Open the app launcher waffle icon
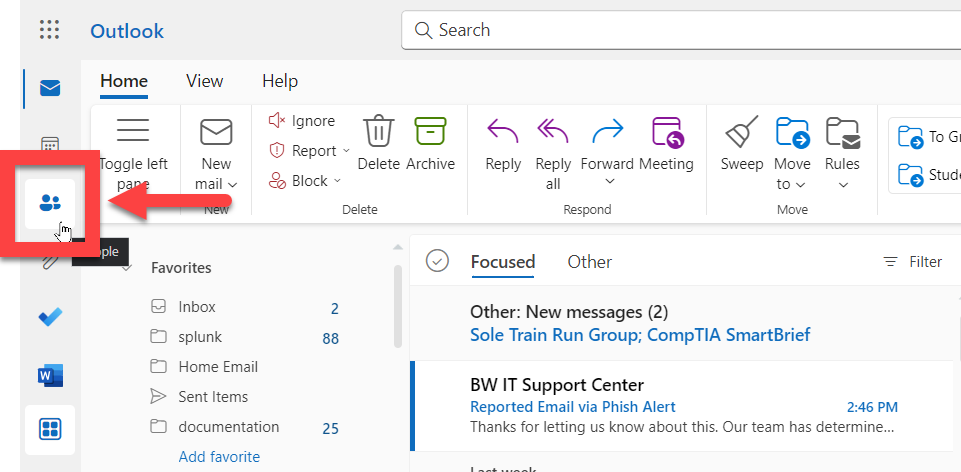The image size is (961, 472). click(x=49, y=29)
